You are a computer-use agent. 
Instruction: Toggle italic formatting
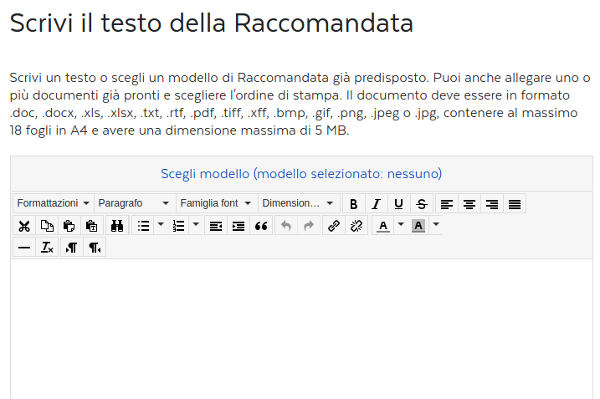coord(376,204)
